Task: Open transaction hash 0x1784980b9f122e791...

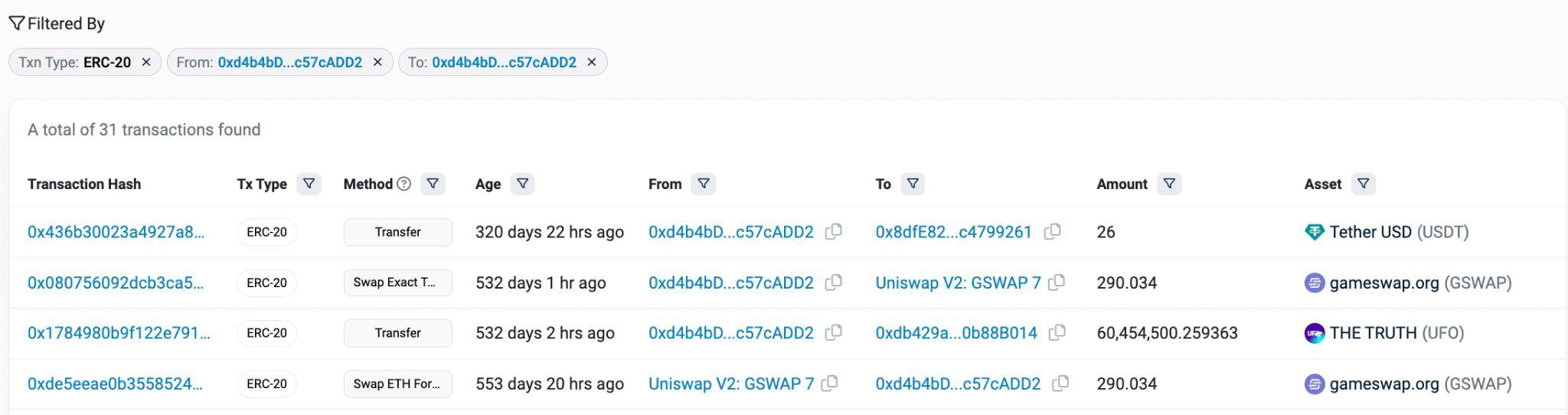Action: [119, 333]
